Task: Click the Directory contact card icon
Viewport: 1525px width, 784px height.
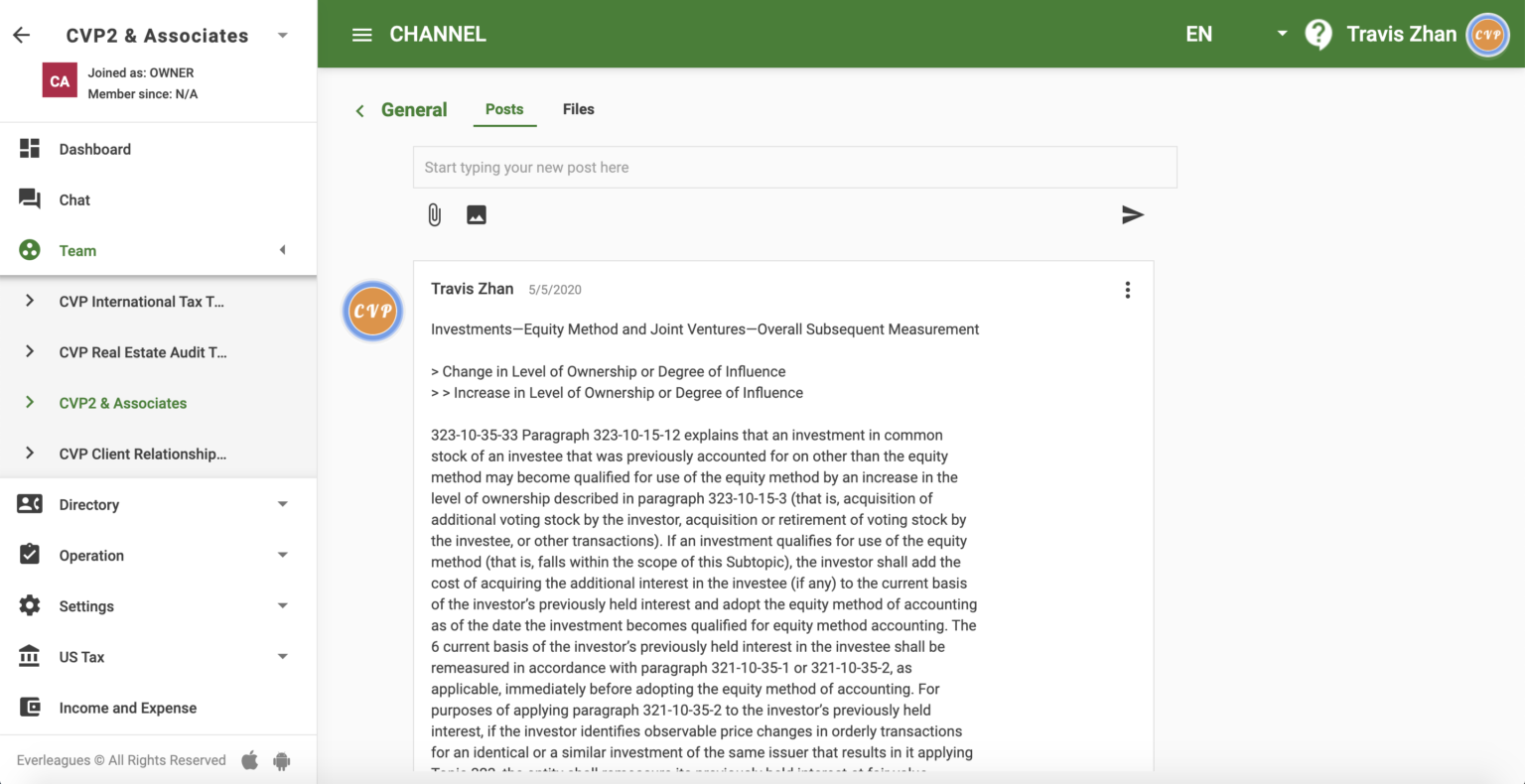Action: point(30,504)
